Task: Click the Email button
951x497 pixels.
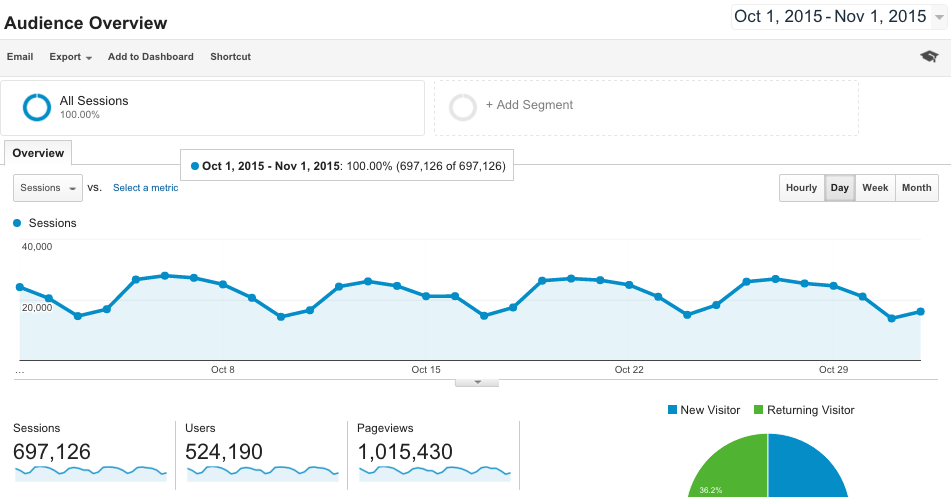Action: (20, 56)
